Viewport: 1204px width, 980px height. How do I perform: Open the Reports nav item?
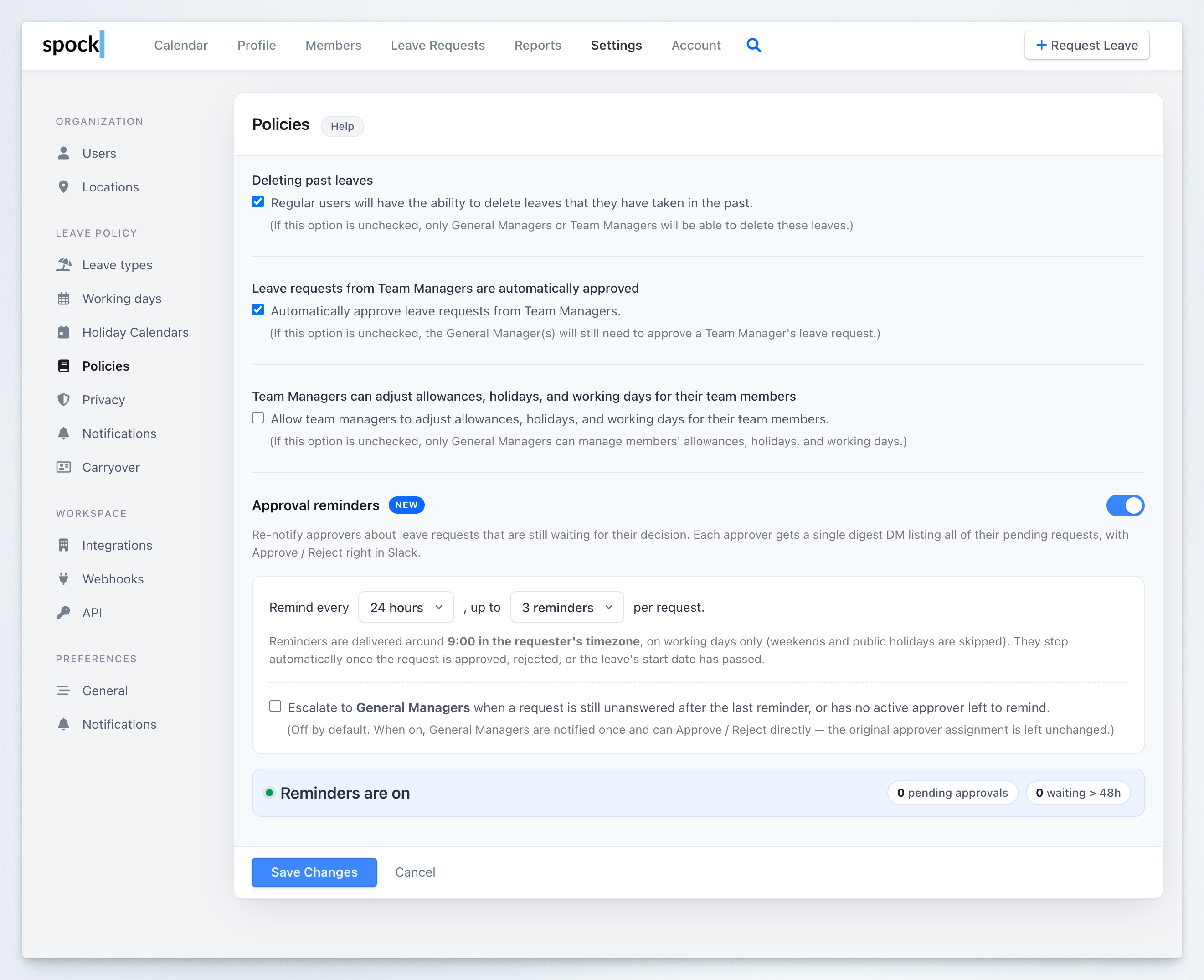(537, 45)
